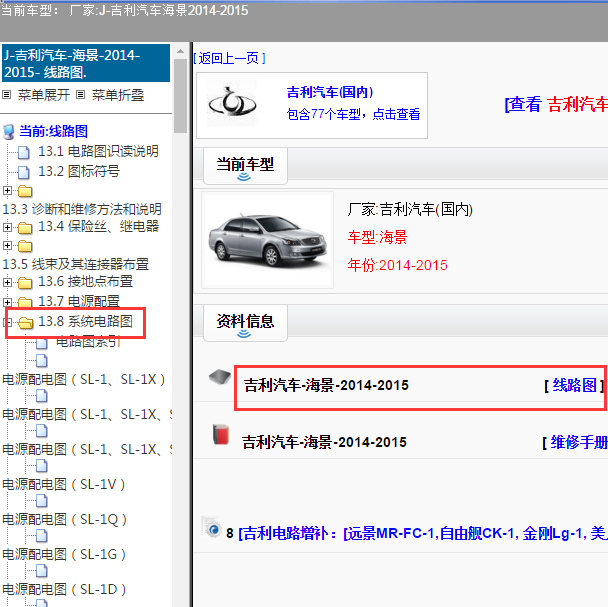
Task: Expand the 13.6 接地点布置 node
Action: click(7, 282)
